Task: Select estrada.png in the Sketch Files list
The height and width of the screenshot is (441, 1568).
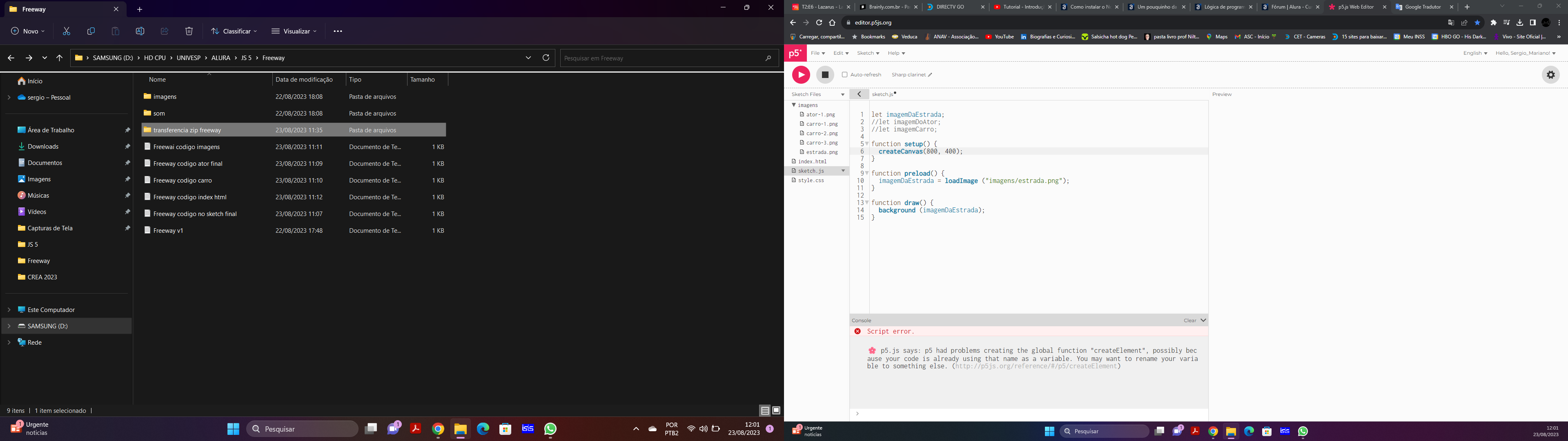Action: (821, 152)
